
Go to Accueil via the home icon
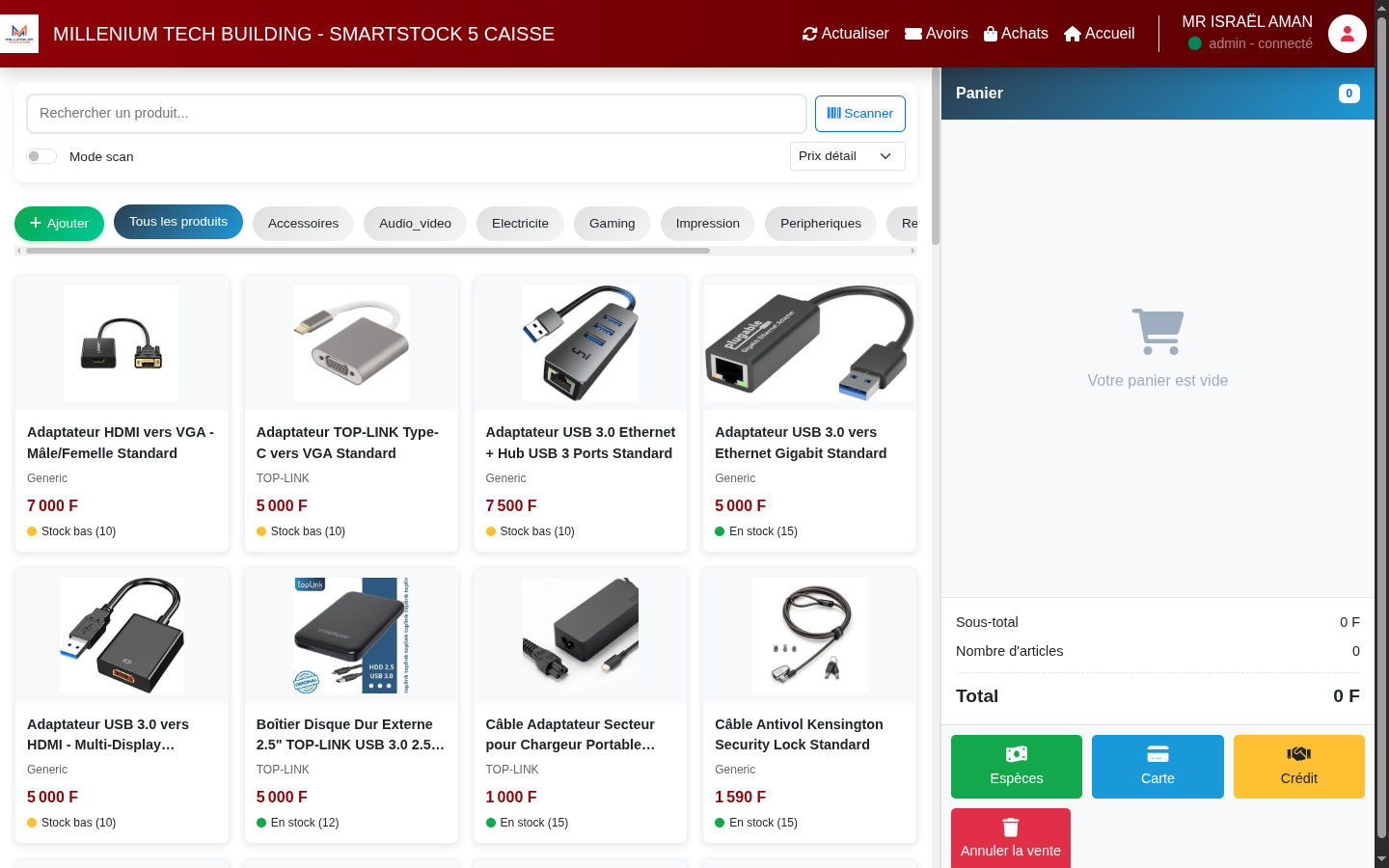point(1072,33)
